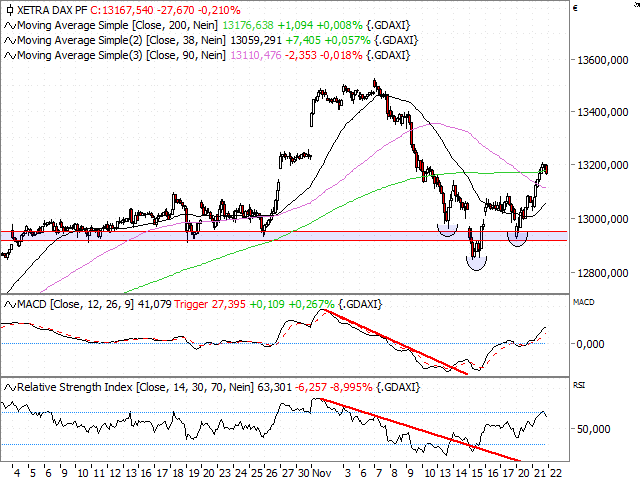Viewport: 640px width, 480px height.
Task: Click the RSI panel label on right axis
Action: [579, 385]
